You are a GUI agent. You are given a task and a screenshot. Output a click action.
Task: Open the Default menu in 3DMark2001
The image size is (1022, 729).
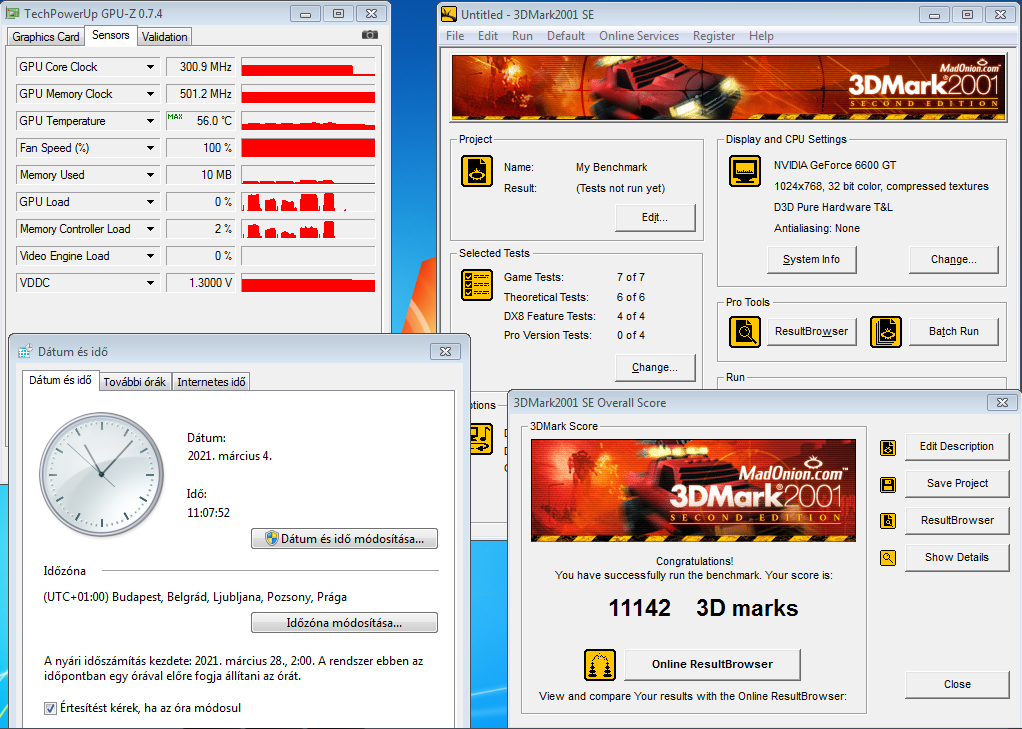566,36
